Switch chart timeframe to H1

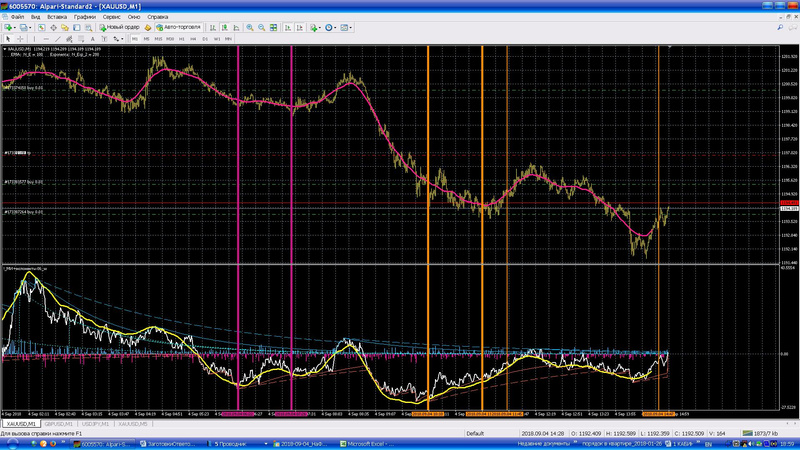[183, 38]
